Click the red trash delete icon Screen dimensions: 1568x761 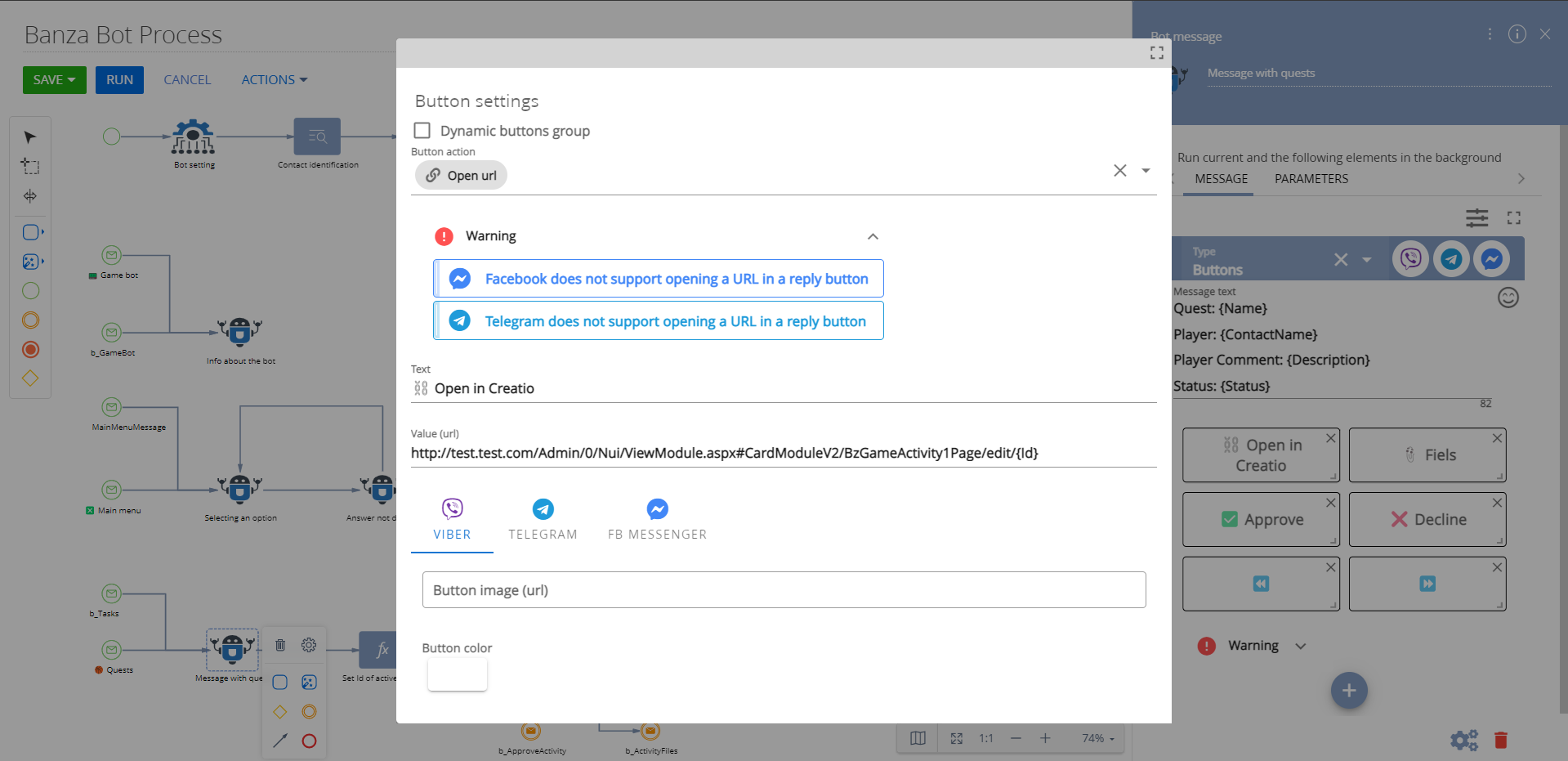pyautogui.click(x=1500, y=740)
